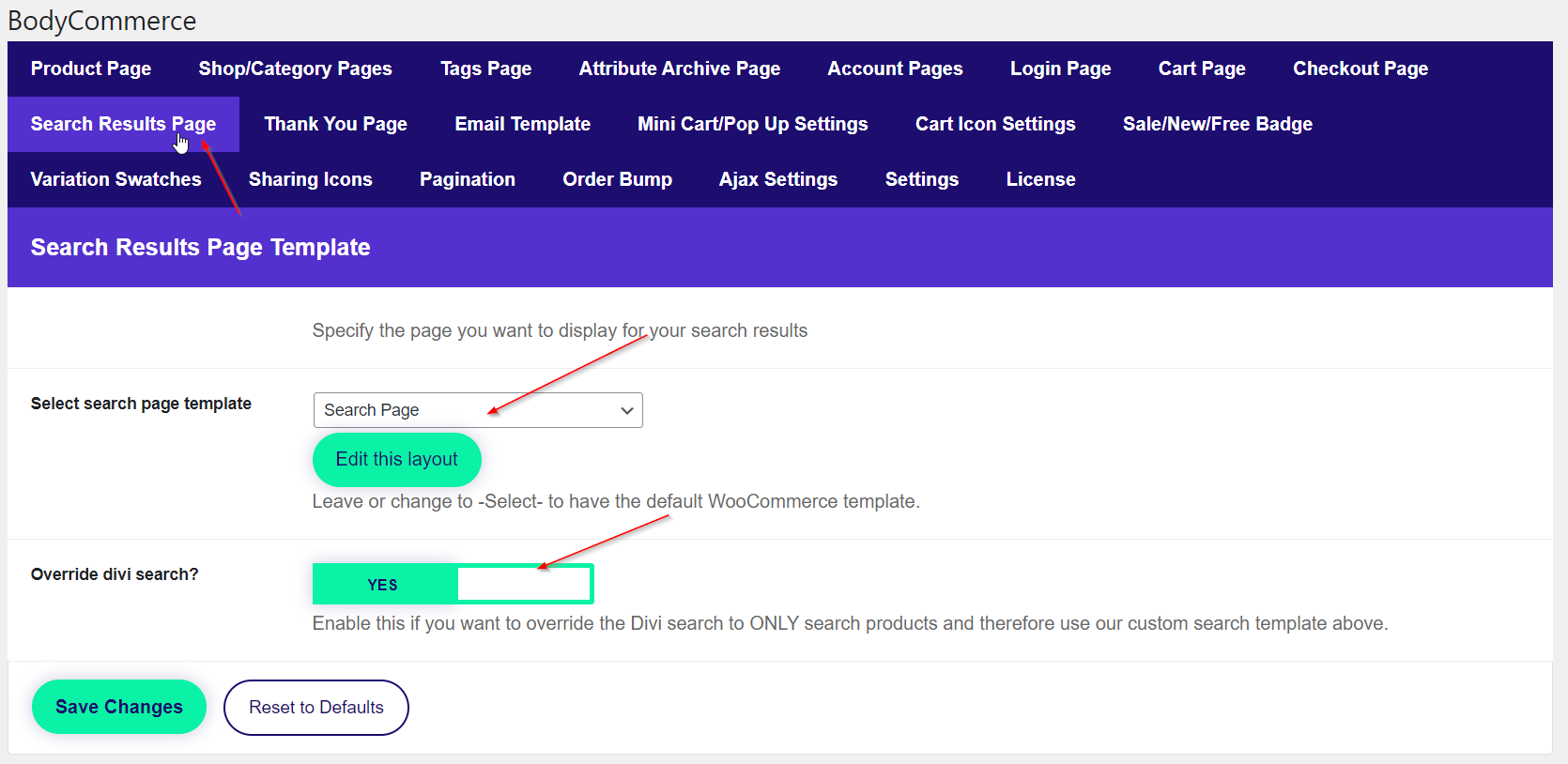Open Account Pages settings tab

click(x=896, y=69)
